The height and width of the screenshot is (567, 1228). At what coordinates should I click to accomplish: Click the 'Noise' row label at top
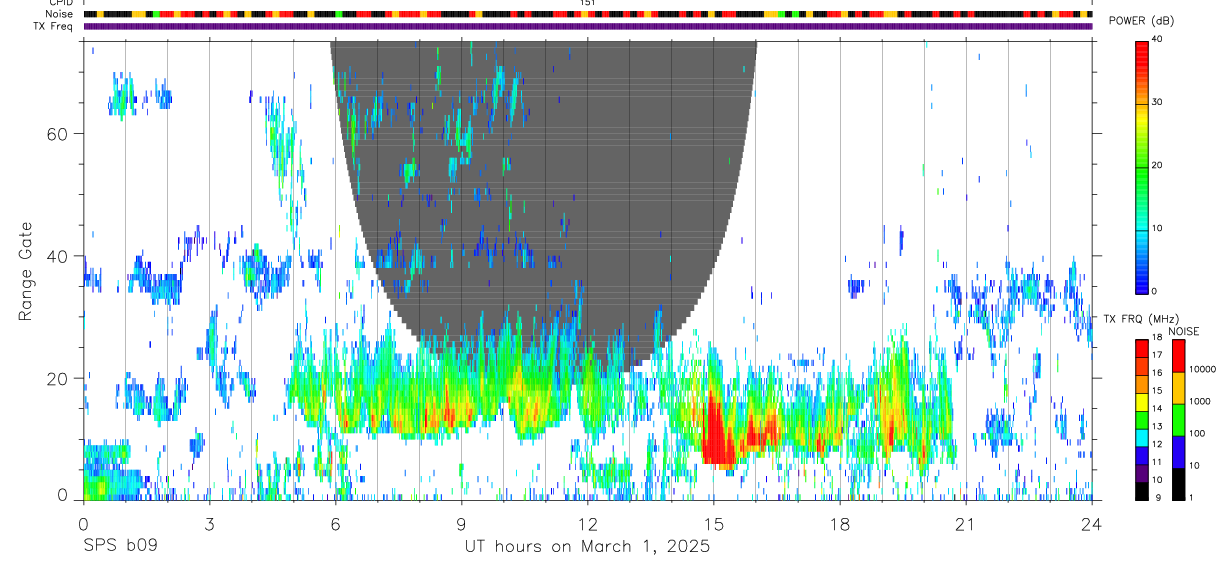[x=58, y=14]
